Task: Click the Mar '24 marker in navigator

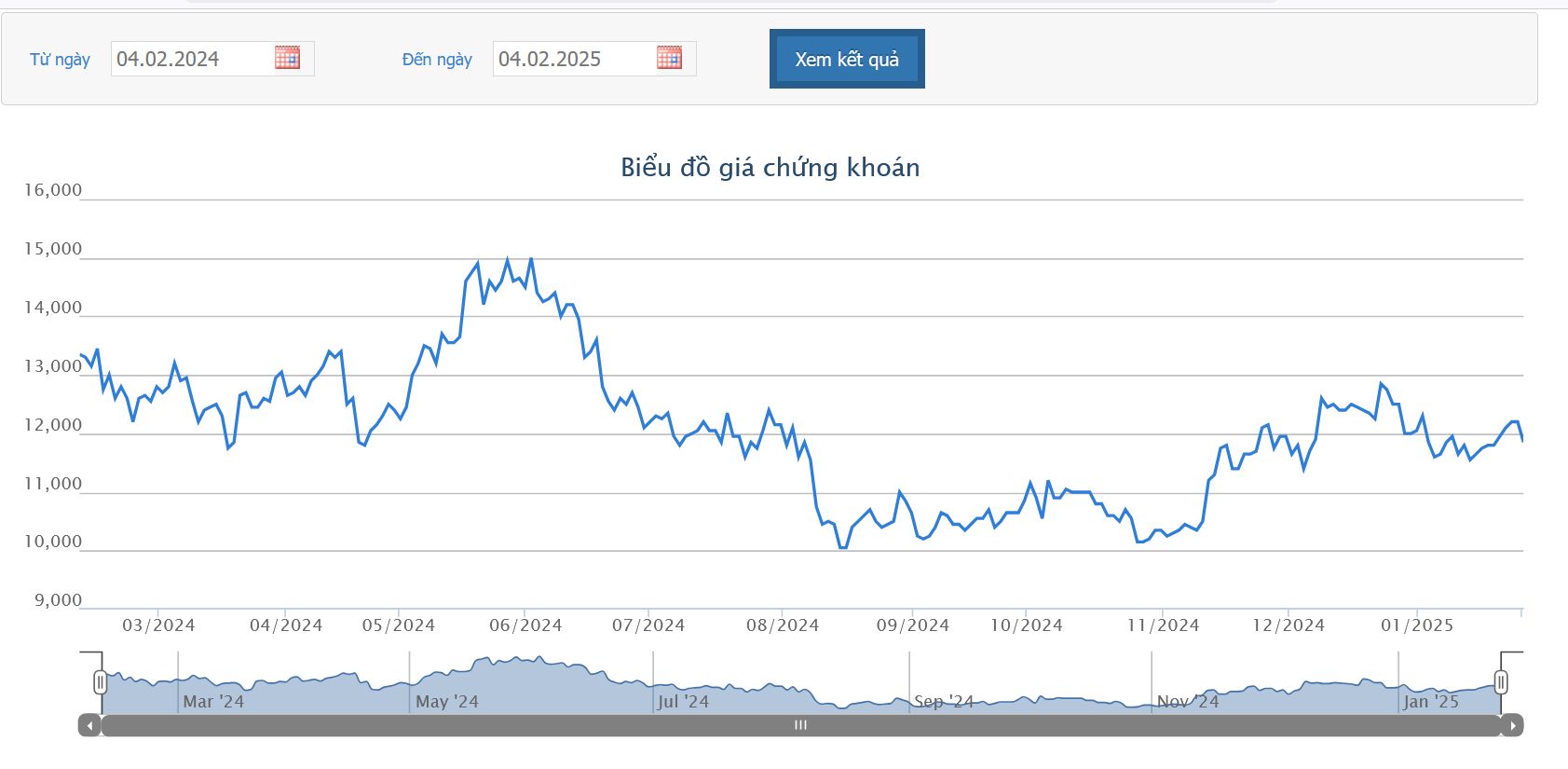Action: 213,702
